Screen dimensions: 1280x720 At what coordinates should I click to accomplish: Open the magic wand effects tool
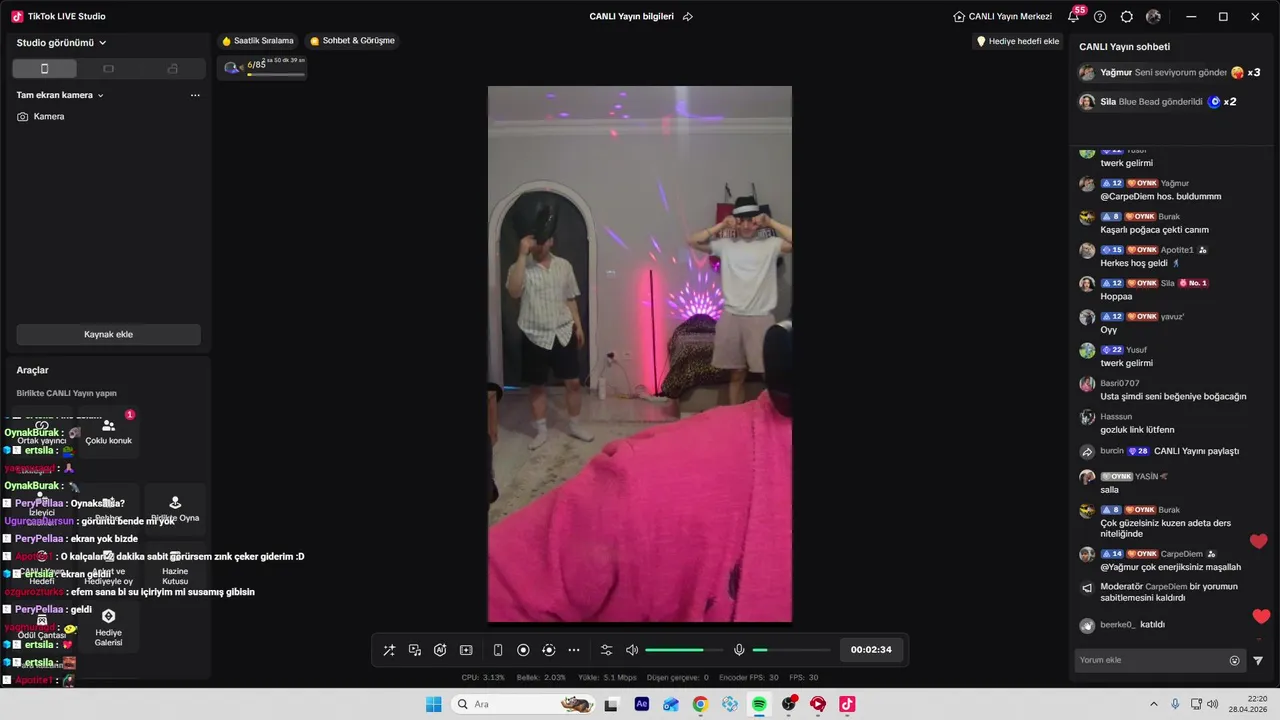[389, 650]
